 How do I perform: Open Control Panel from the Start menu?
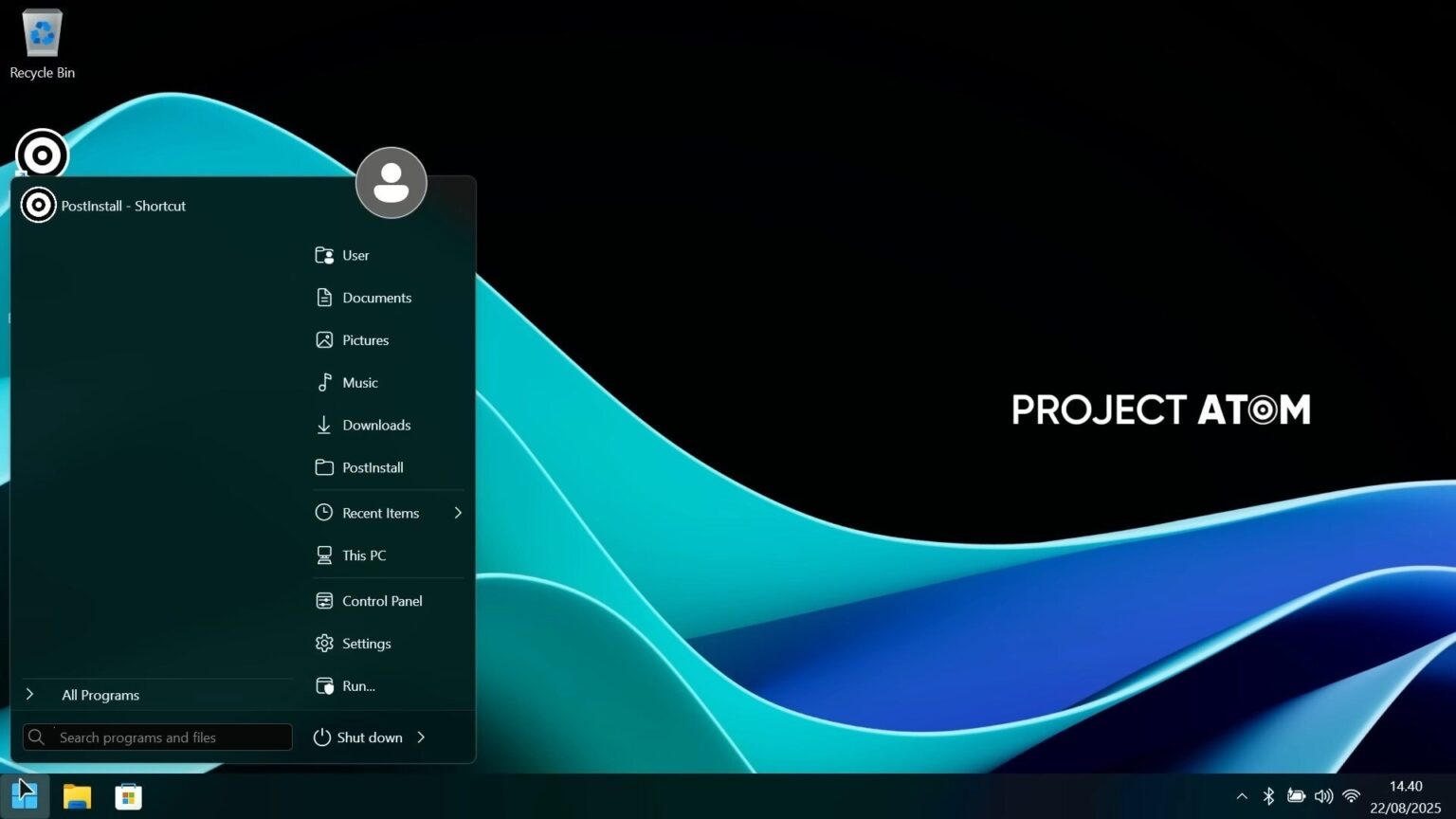(381, 600)
